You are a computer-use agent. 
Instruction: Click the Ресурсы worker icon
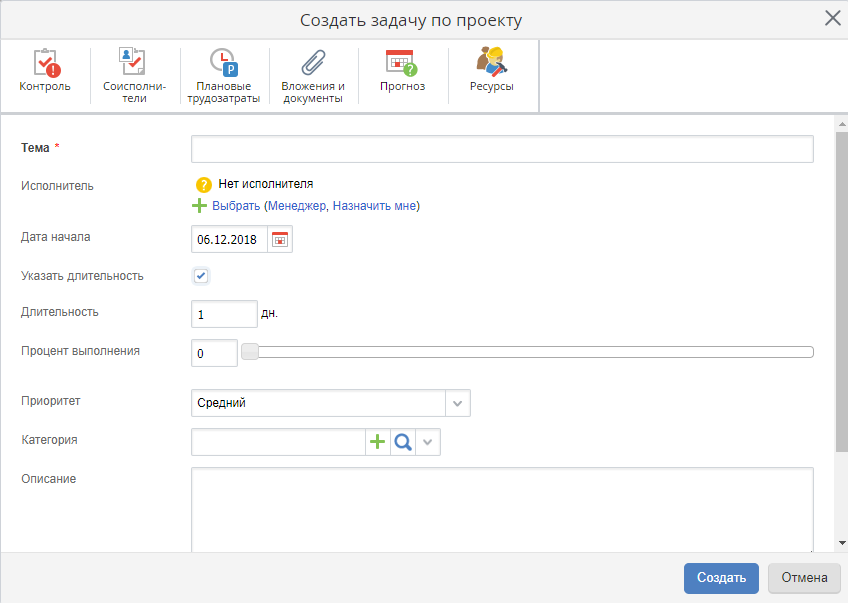[x=491, y=64]
